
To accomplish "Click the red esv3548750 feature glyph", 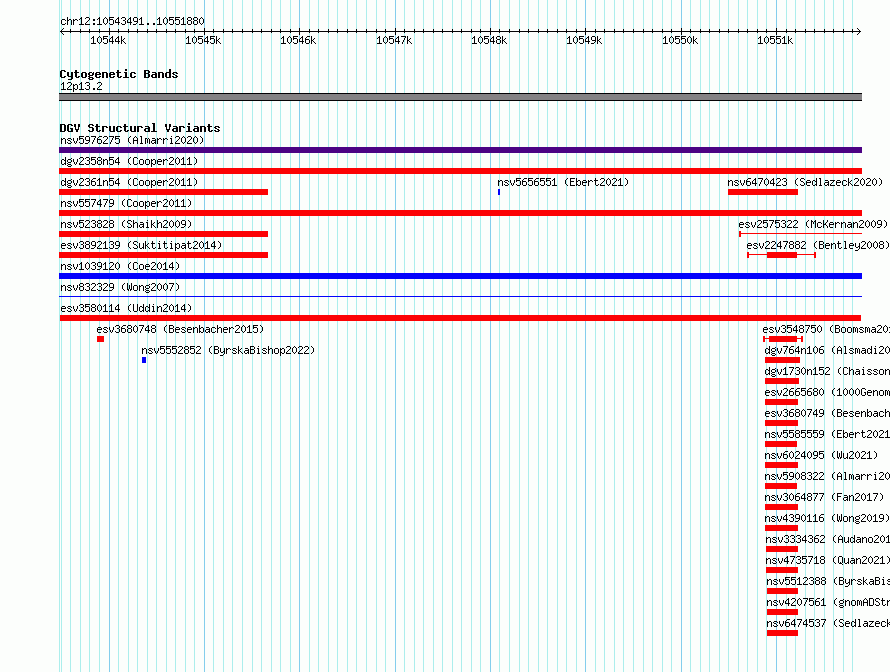I will [x=783, y=339].
